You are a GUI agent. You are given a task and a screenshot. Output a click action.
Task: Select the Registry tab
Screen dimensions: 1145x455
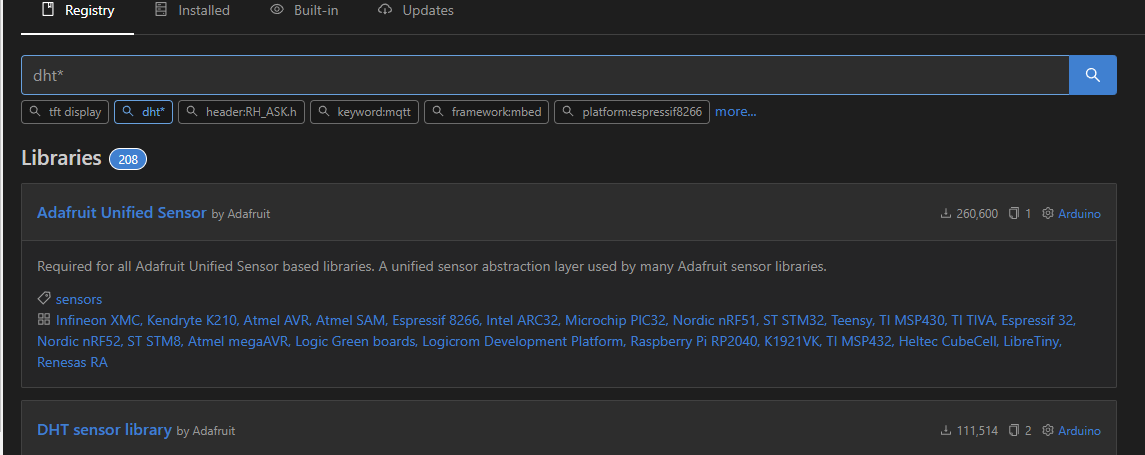tap(77, 10)
